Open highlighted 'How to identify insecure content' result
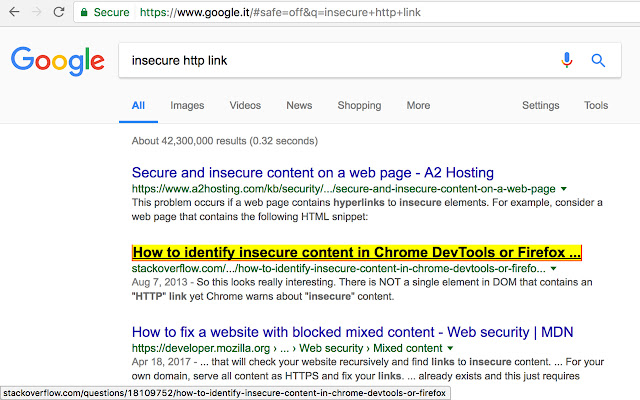 (x=357, y=253)
